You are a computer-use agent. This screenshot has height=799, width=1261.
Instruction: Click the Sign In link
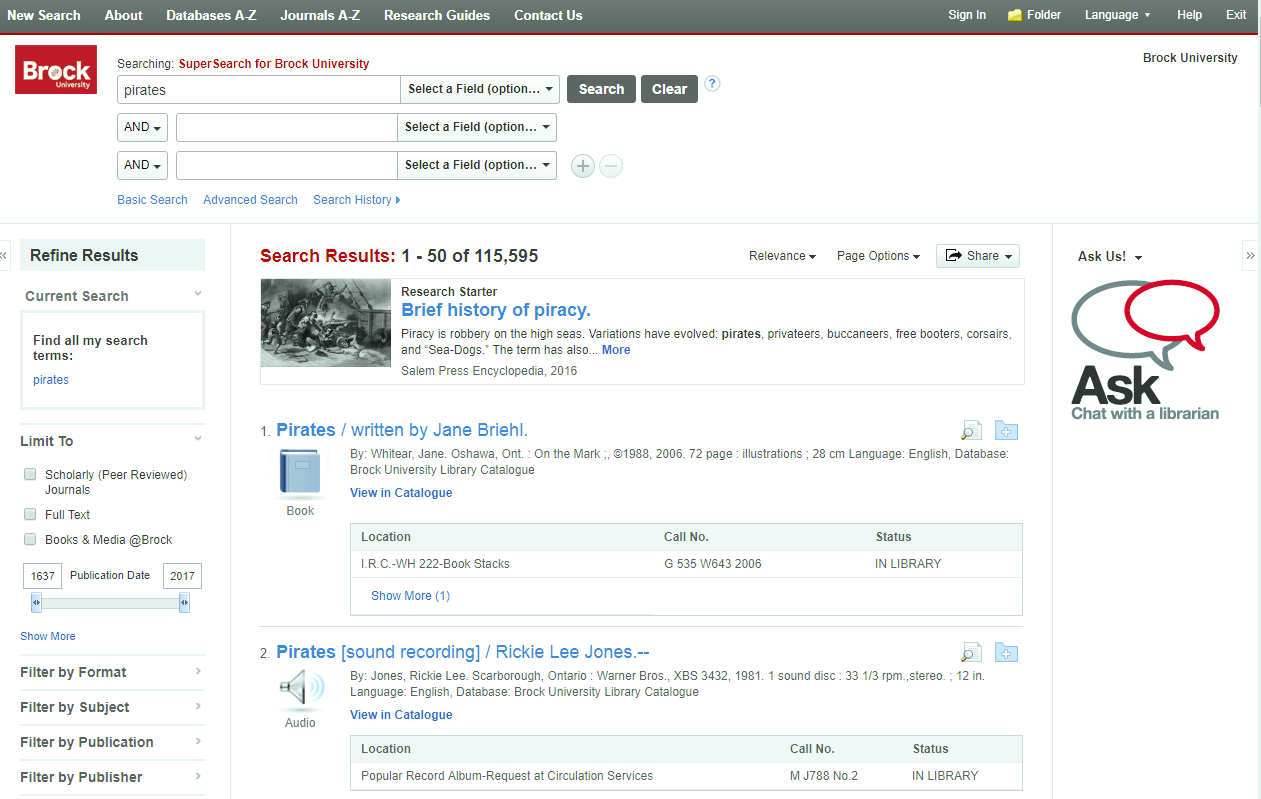pyautogui.click(x=967, y=15)
